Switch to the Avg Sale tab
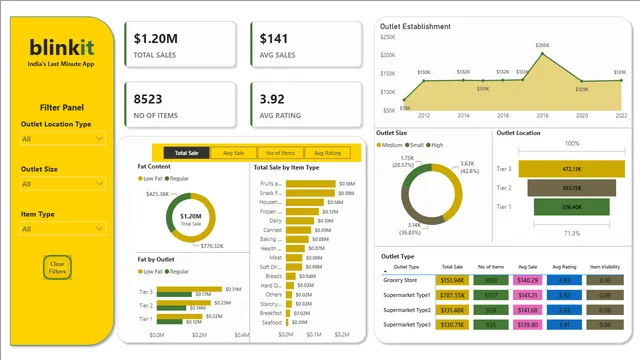The height and width of the screenshot is (360, 640). click(x=233, y=153)
